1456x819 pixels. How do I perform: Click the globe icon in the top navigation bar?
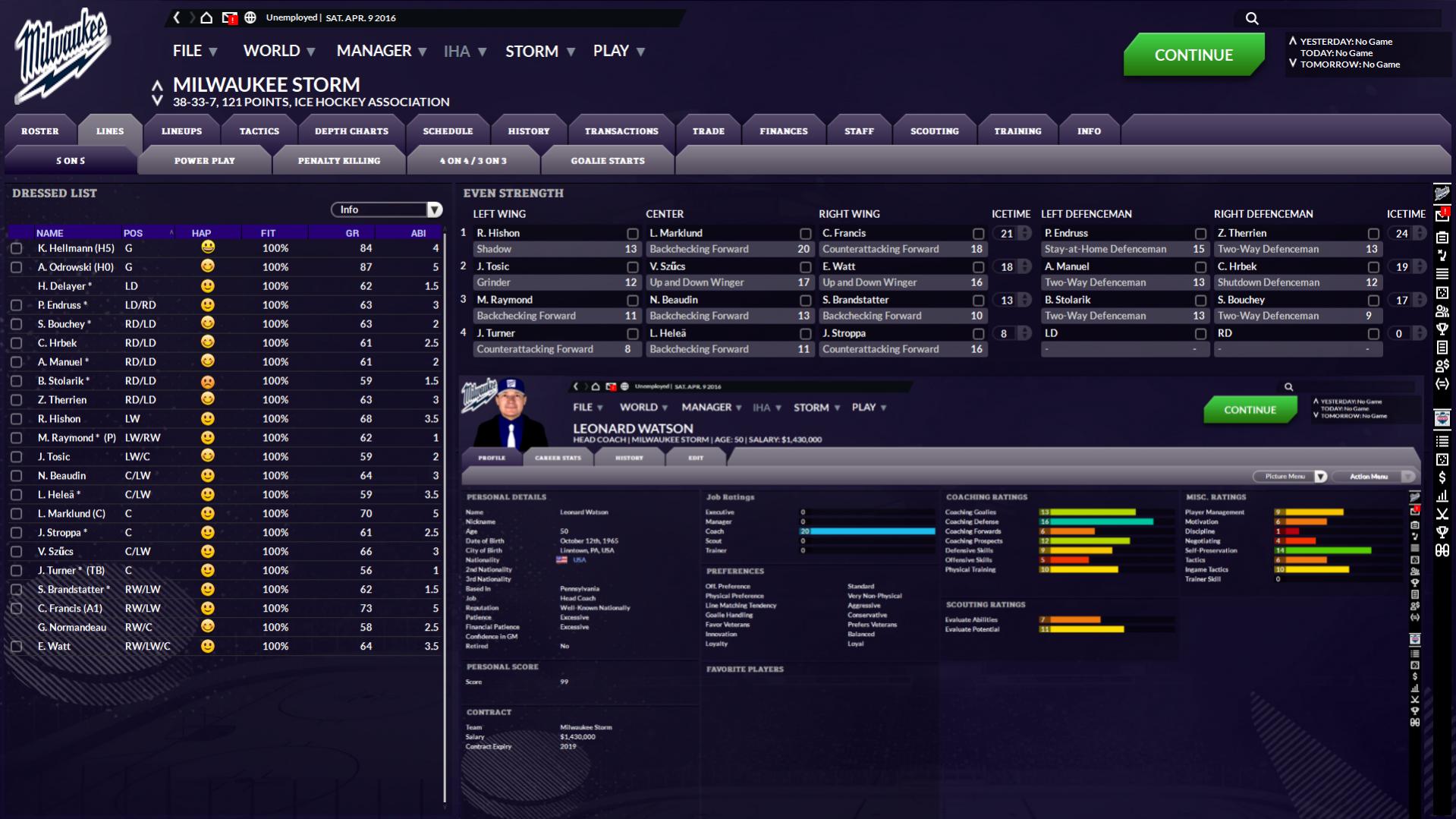point(250,17)
